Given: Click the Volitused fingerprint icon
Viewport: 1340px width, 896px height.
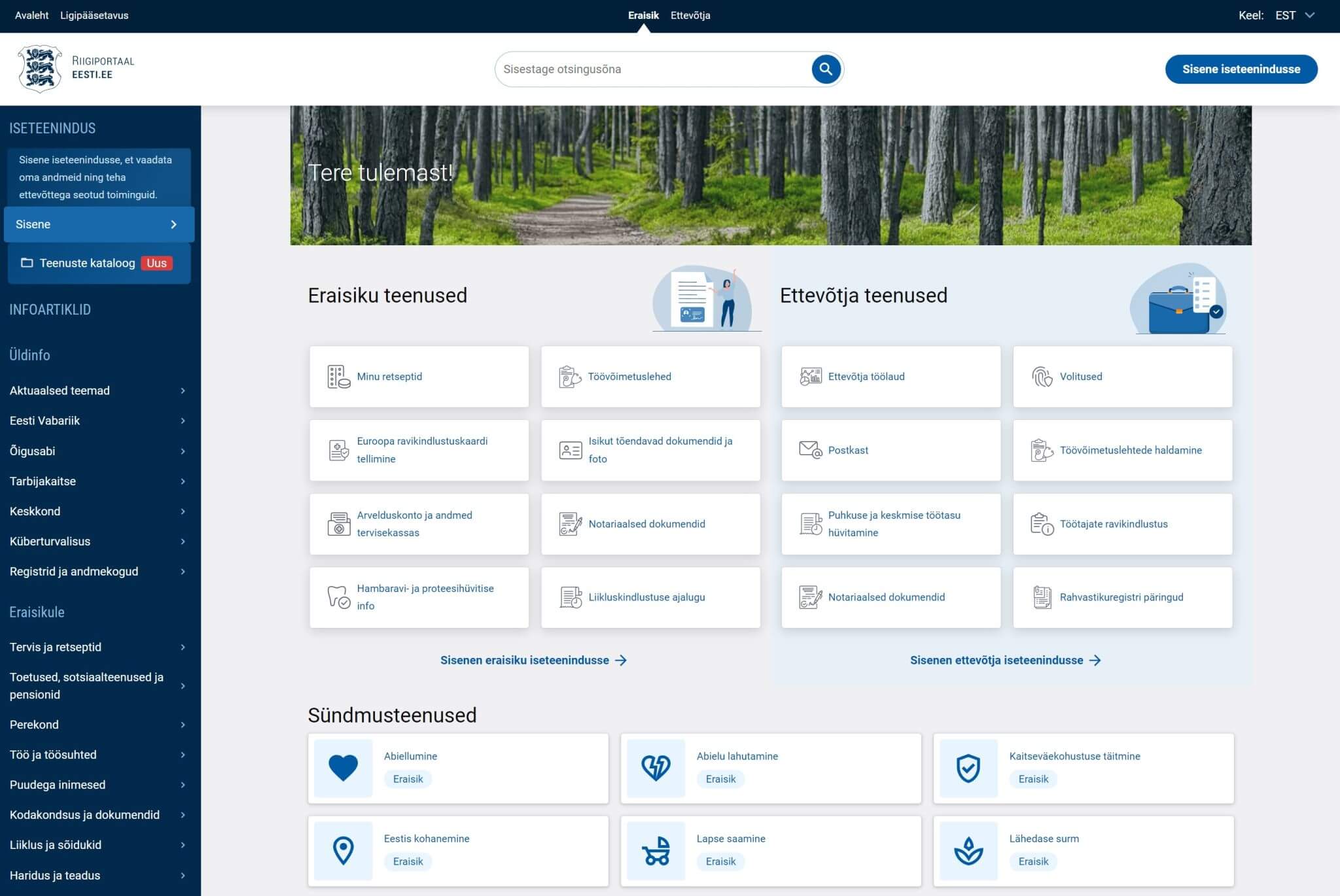Looking at the screenshot, I should (1042, 377).
